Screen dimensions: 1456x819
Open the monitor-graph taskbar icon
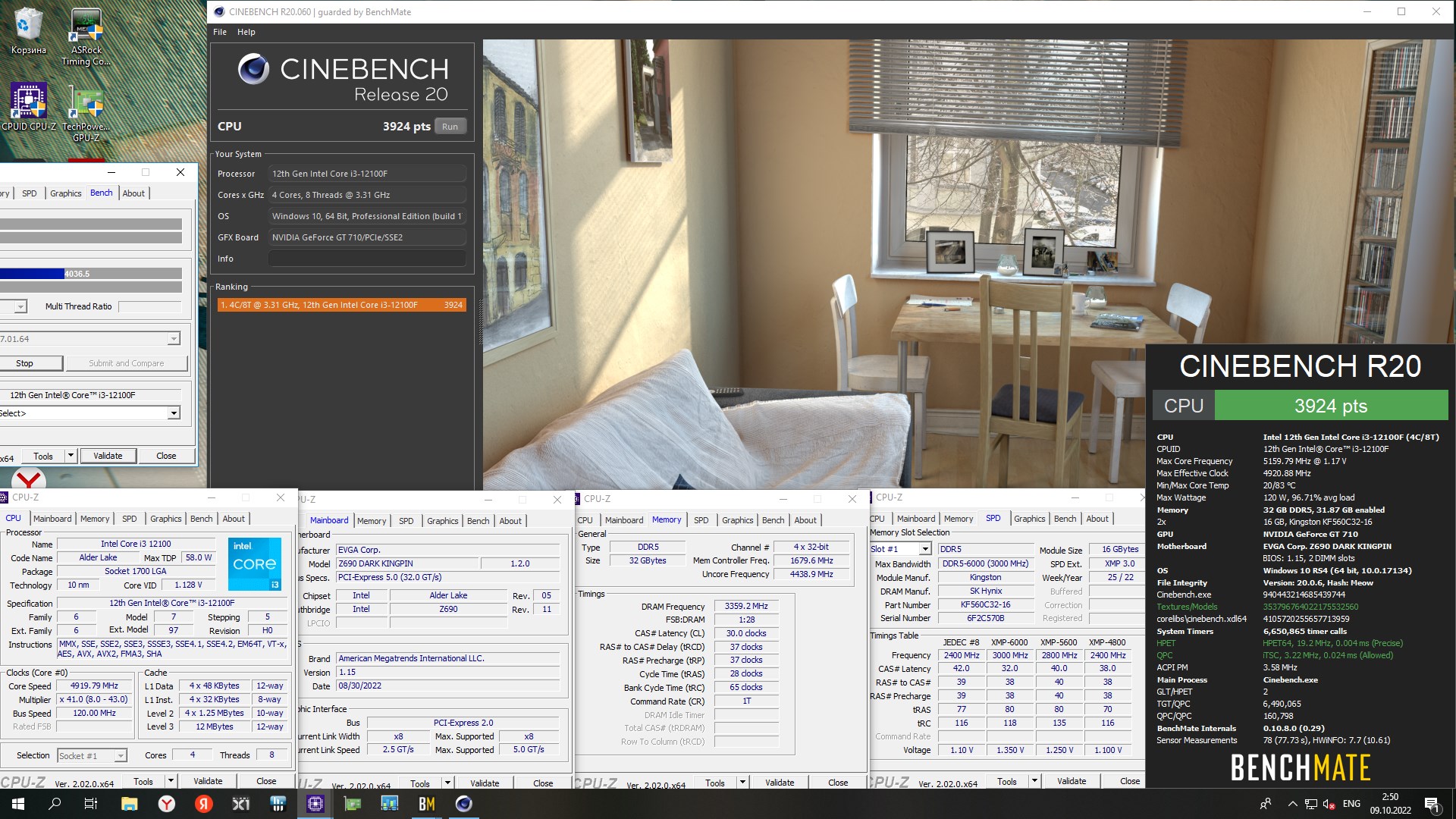[389, 804]
